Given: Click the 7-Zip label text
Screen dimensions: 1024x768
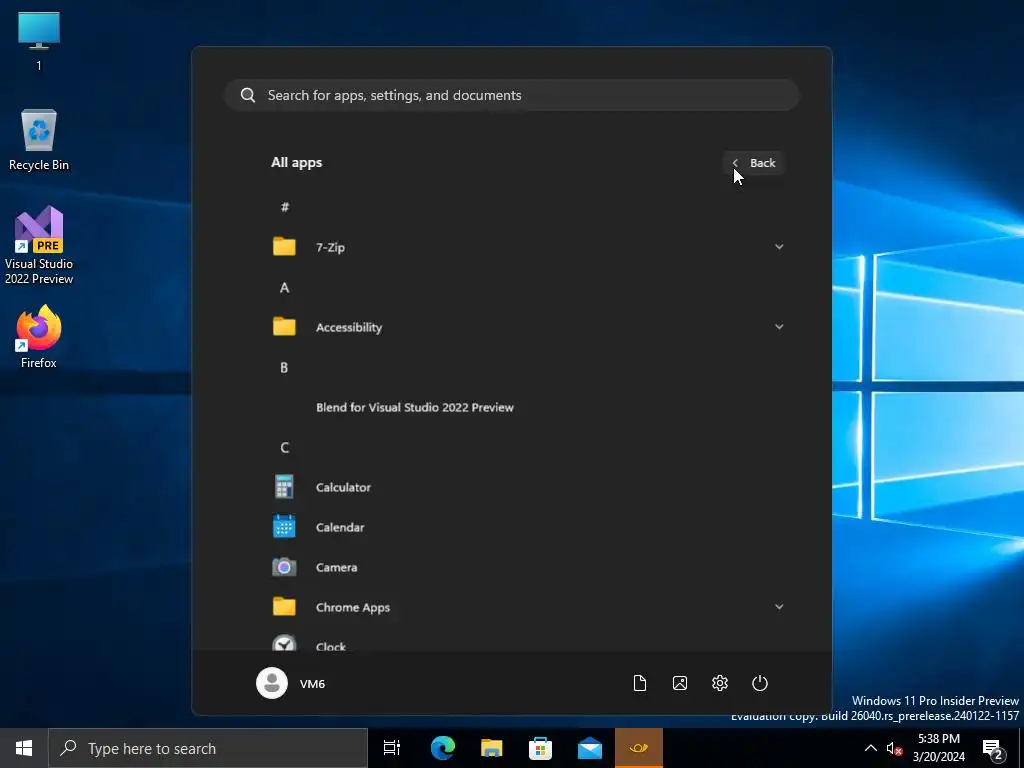Looking at the screenshot, I should pyautogui.click(x=330, y=248).
